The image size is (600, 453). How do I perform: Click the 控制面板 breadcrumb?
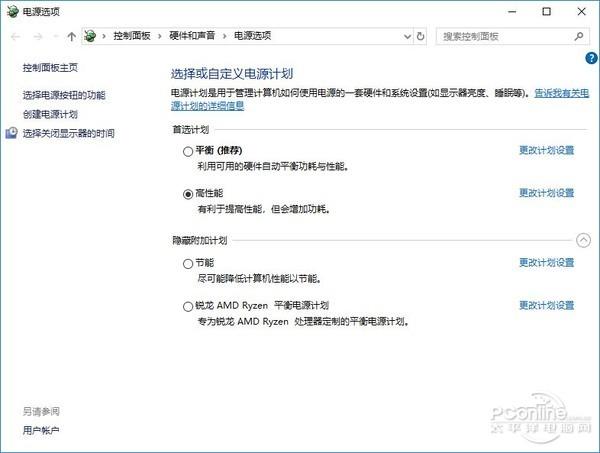click(x=132, y=36)
